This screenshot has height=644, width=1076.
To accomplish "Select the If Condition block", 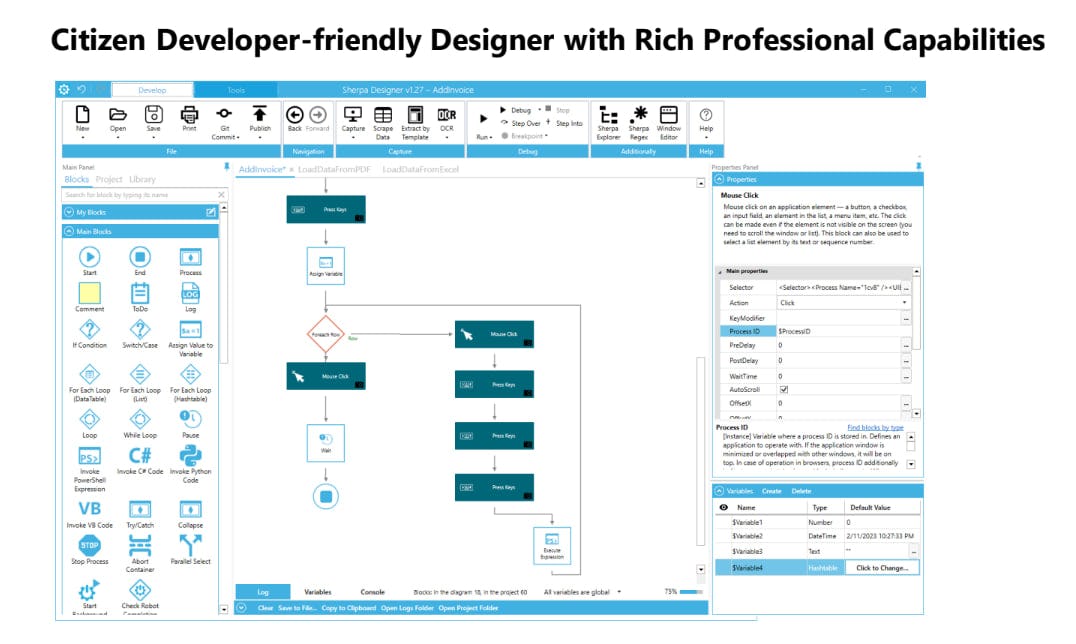I will [x=90, y=330].
